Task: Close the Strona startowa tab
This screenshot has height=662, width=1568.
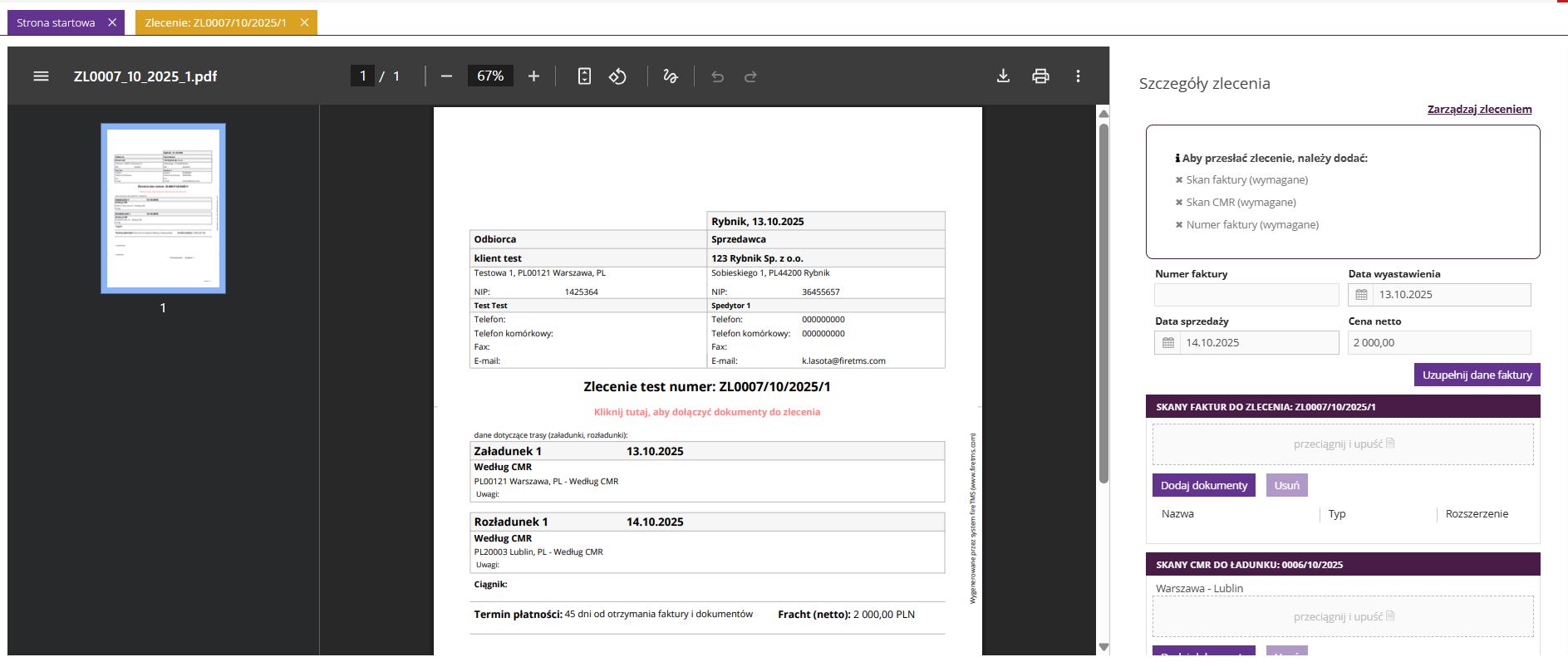Action: [112, 22]
